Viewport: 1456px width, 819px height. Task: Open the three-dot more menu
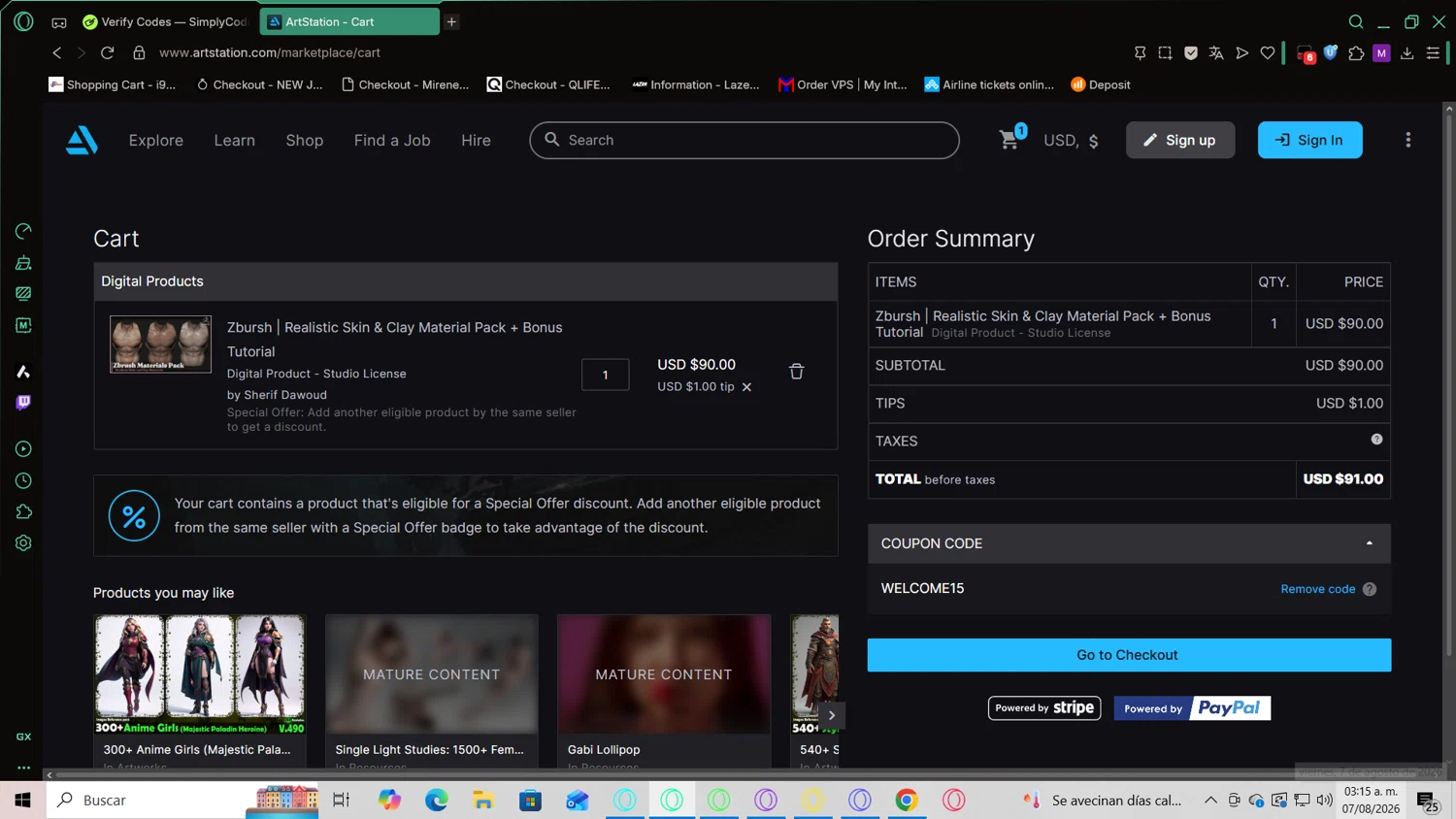pyautogui.click(x=1407, y=140)
